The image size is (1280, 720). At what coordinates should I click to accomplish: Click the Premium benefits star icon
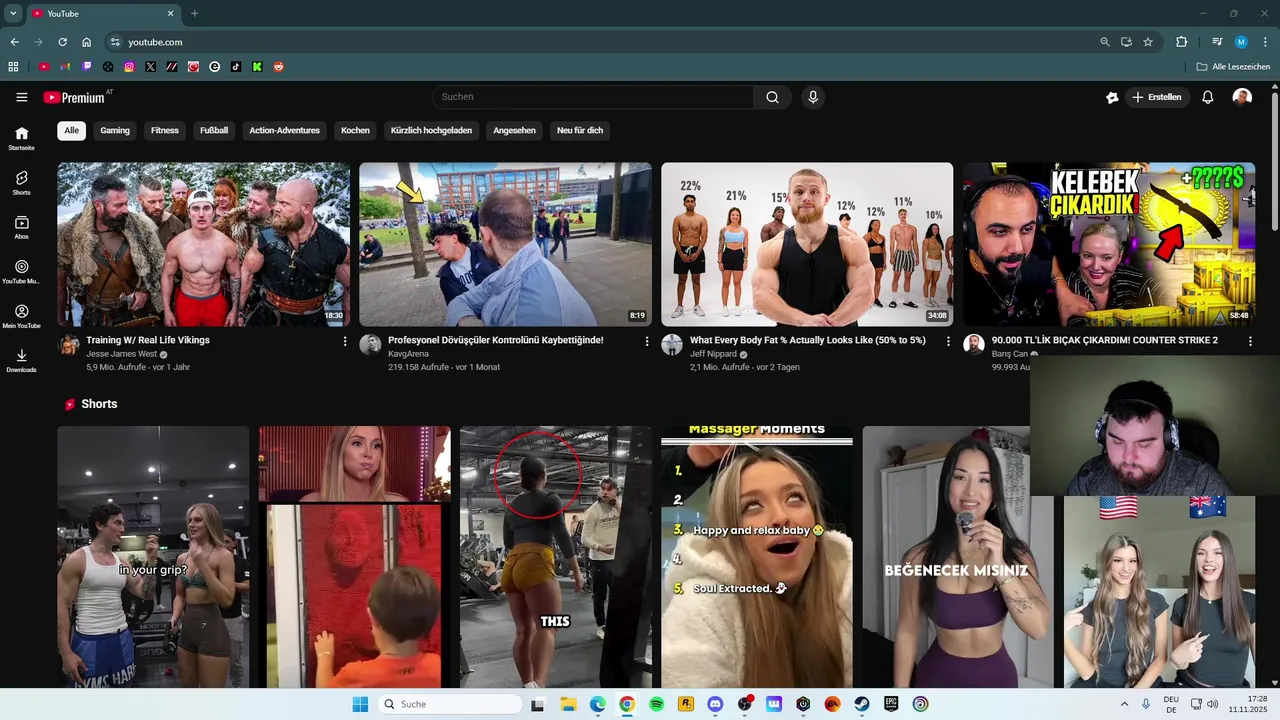1112,97
